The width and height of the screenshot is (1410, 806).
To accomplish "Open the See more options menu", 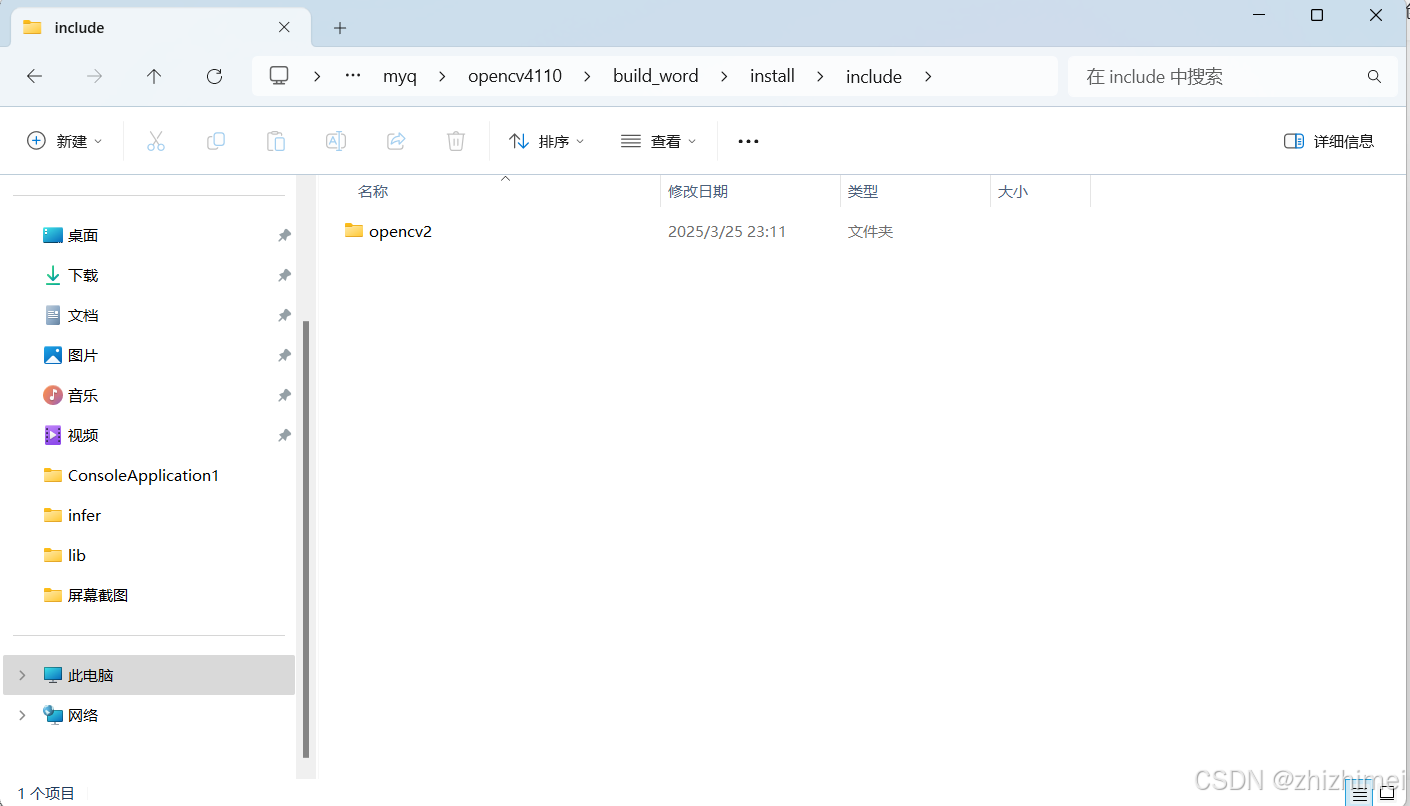I will [x=748, y=141].
